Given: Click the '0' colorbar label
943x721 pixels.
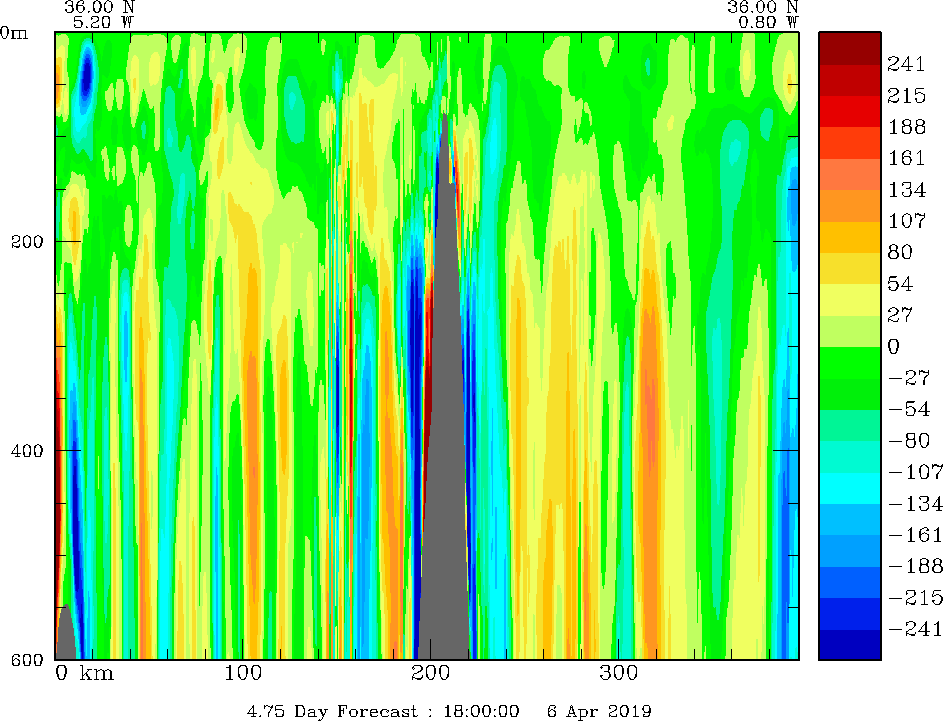Looking at the screenshot, I should [894, 346].
